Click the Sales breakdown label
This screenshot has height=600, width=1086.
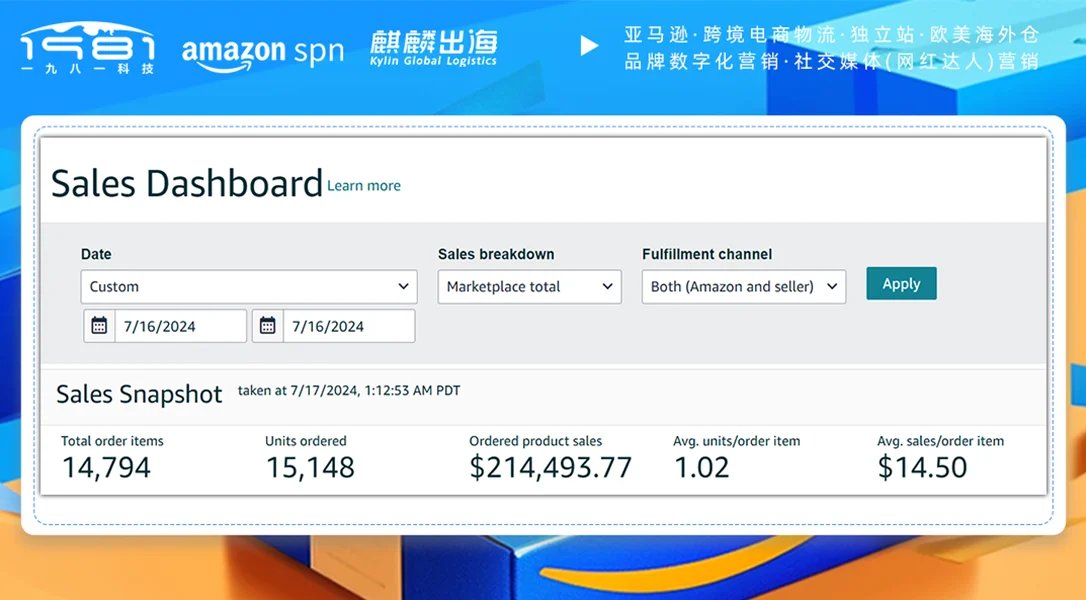pos(496,254)
